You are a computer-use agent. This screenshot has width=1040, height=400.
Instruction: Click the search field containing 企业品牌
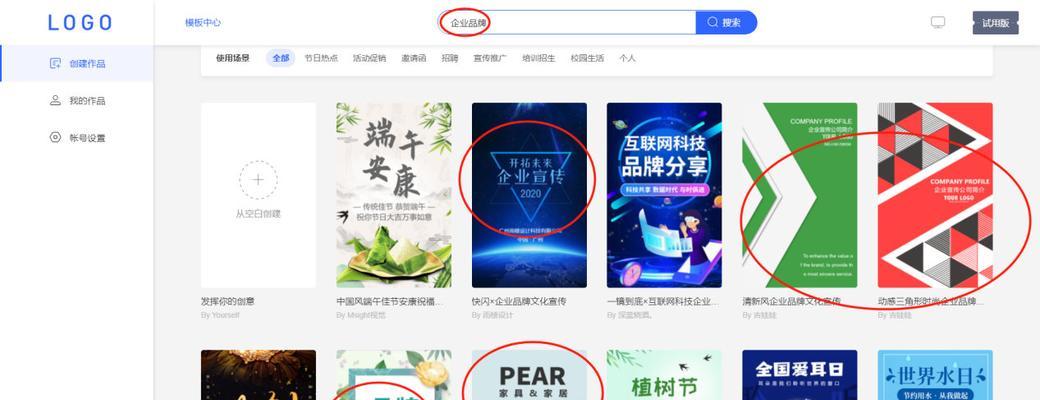pyautogui.click(x=567, y=22)
